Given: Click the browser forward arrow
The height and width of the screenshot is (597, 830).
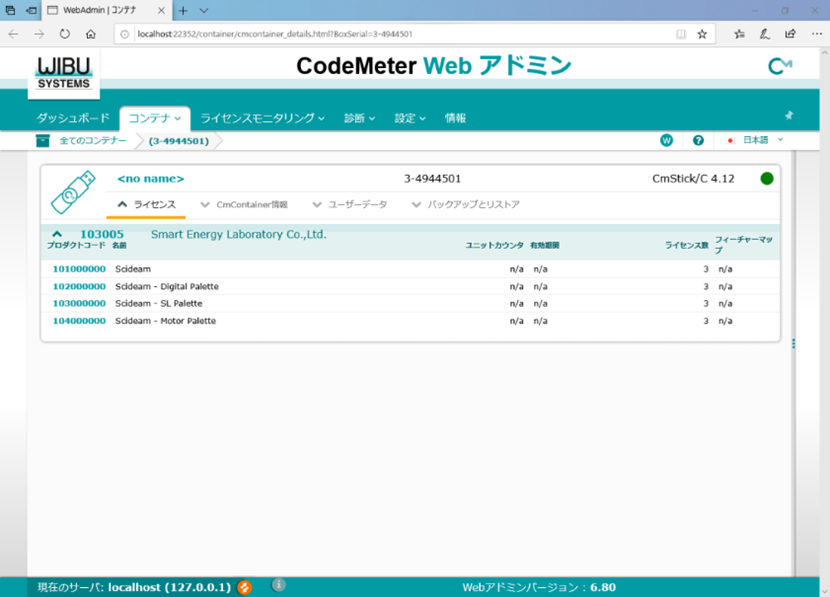Looking at the screenshot, I should [39, 34].
